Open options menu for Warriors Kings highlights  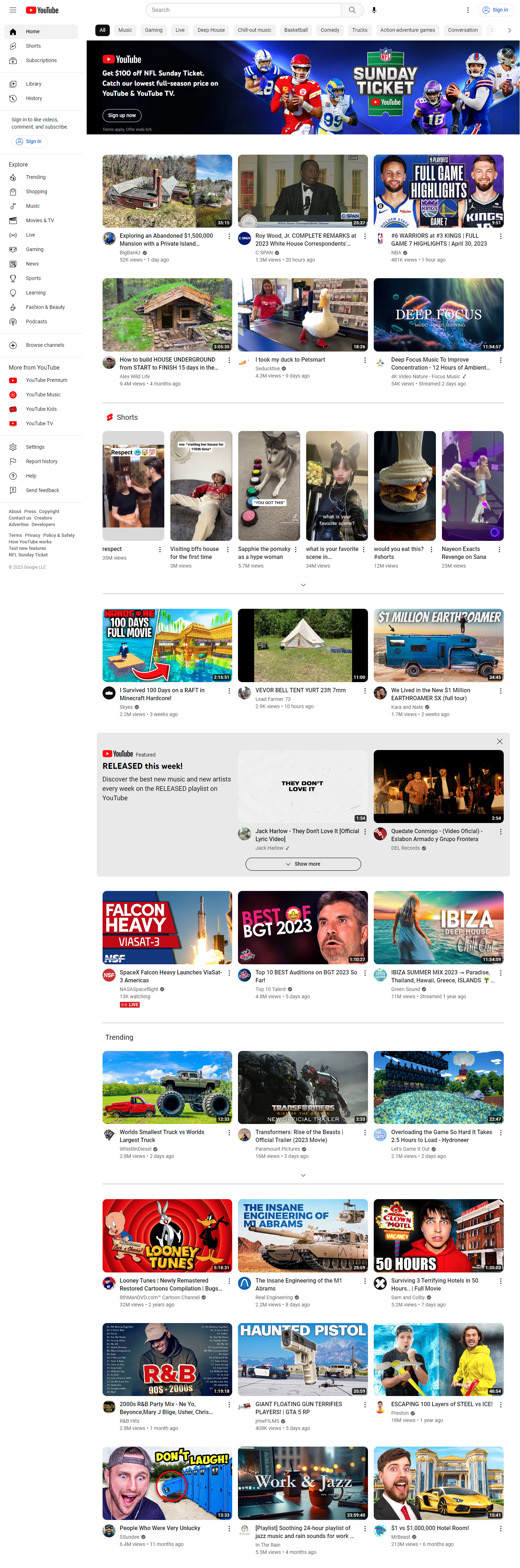(500, 236)
